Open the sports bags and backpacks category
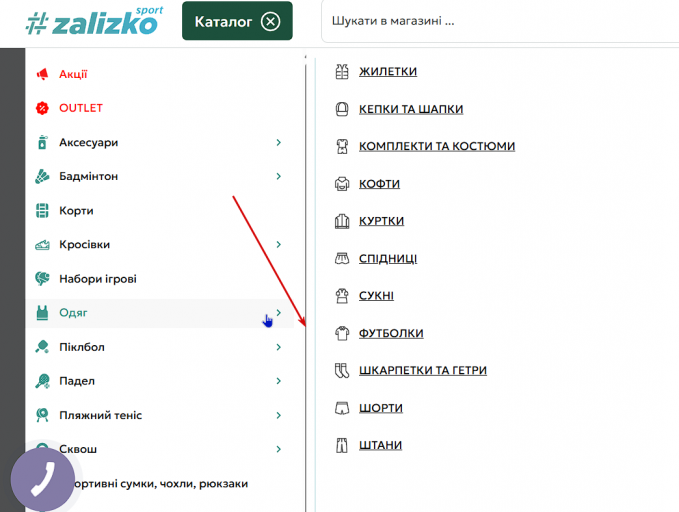Screen dimensions: 679x512 160,484
